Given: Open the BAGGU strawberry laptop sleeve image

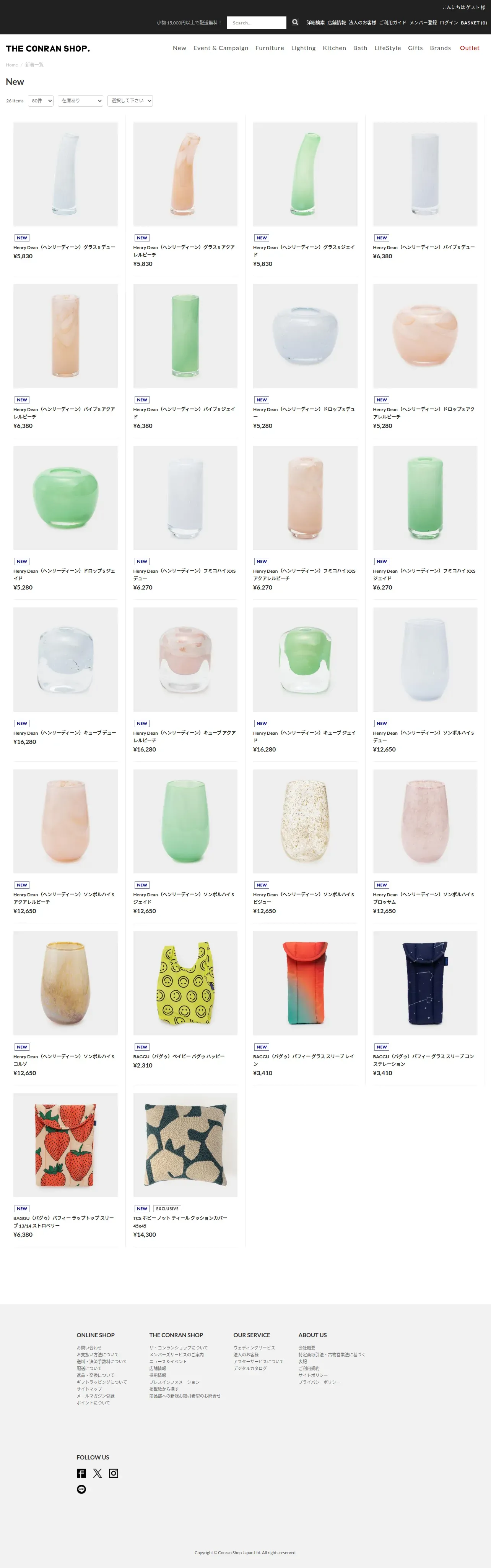Looking at the screenshot, I should click(66, 1145).
